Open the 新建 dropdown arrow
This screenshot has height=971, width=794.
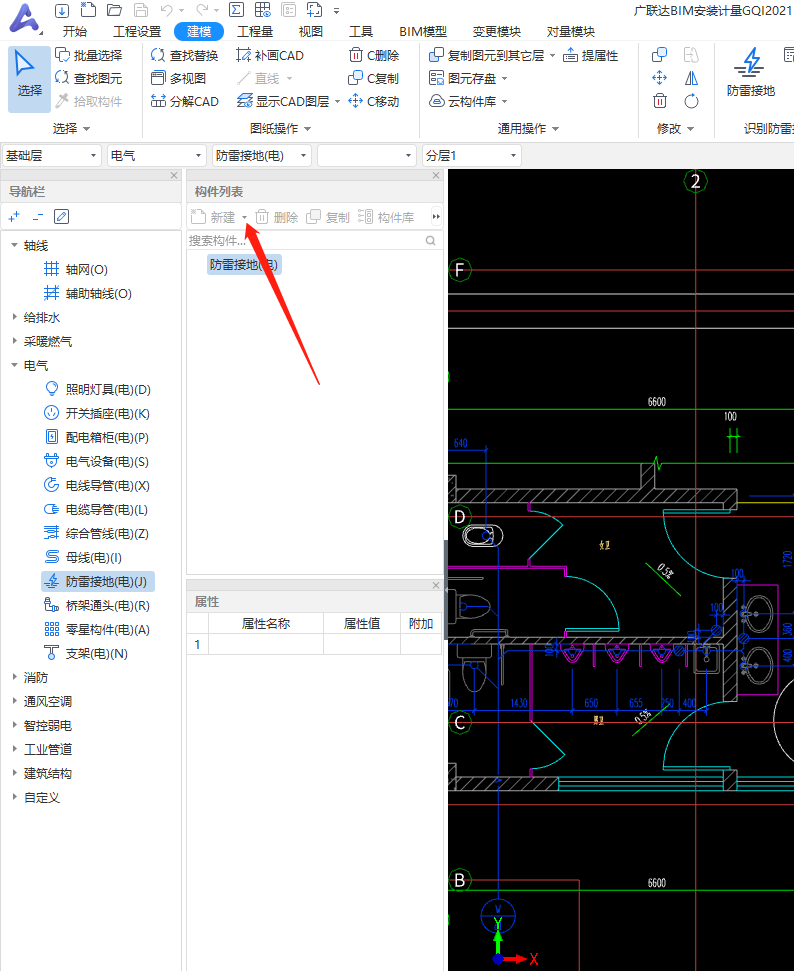pyautogui.click(x=245, y=217)
